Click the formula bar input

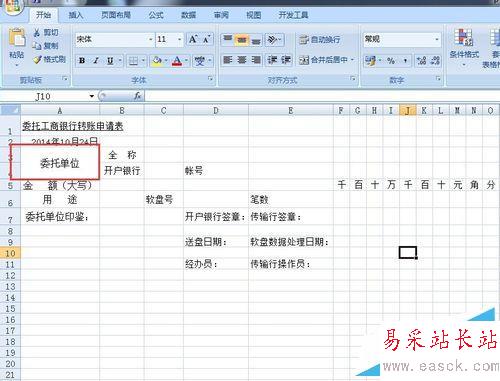(x=322, y=96)
